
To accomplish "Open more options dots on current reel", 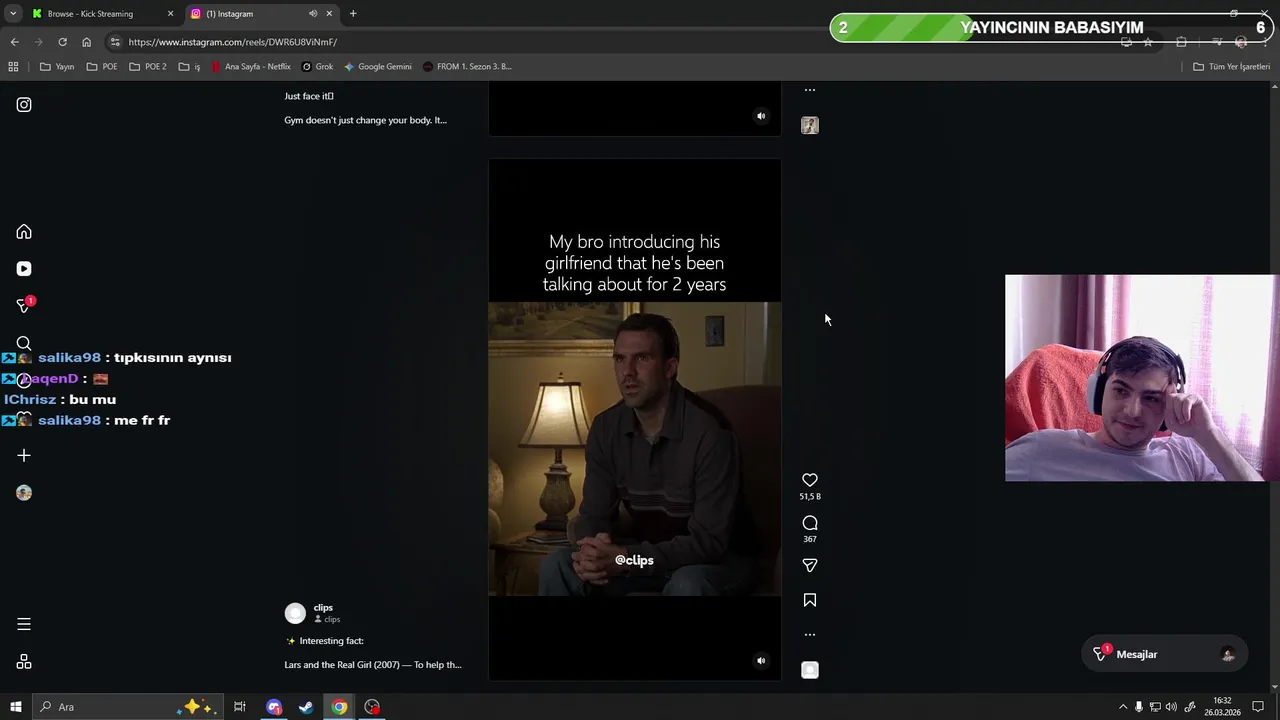I will click(x=810, y=635).
